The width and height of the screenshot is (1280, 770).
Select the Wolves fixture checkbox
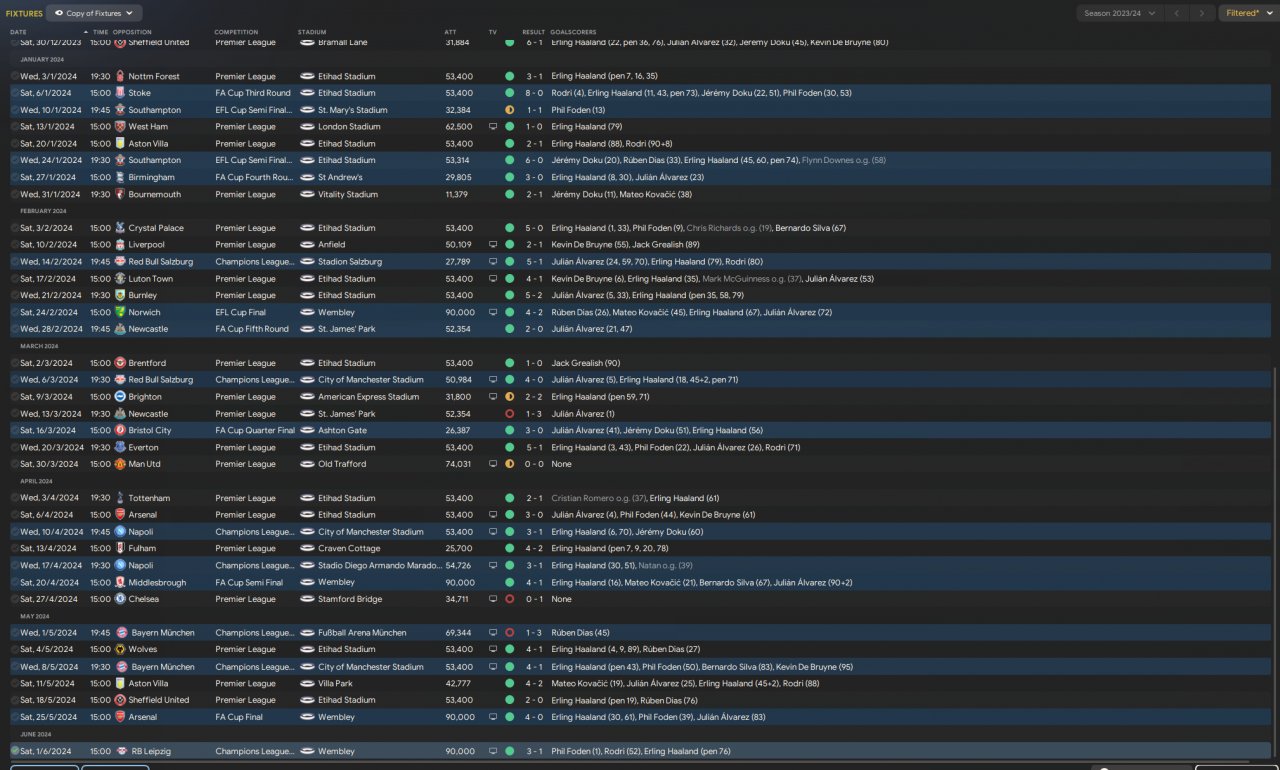[x=15, y=649]
